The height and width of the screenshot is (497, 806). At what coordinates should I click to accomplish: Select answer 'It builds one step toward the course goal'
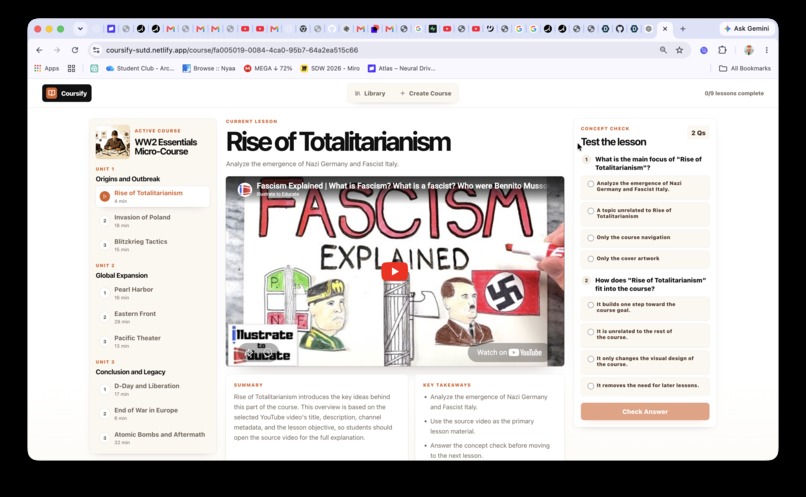click(645, 307)
